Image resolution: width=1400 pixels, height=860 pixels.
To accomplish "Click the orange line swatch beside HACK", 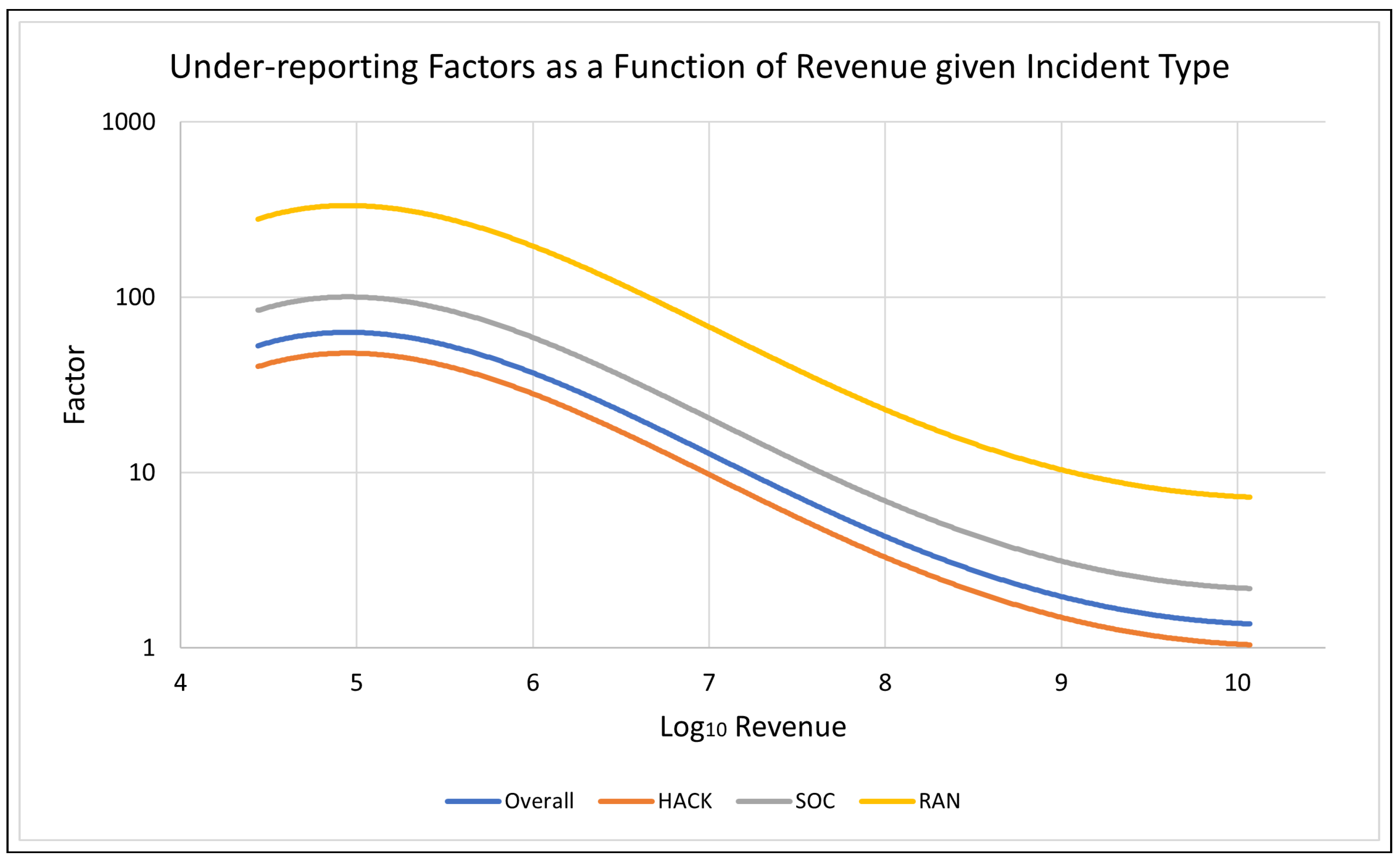I will 626,802.
